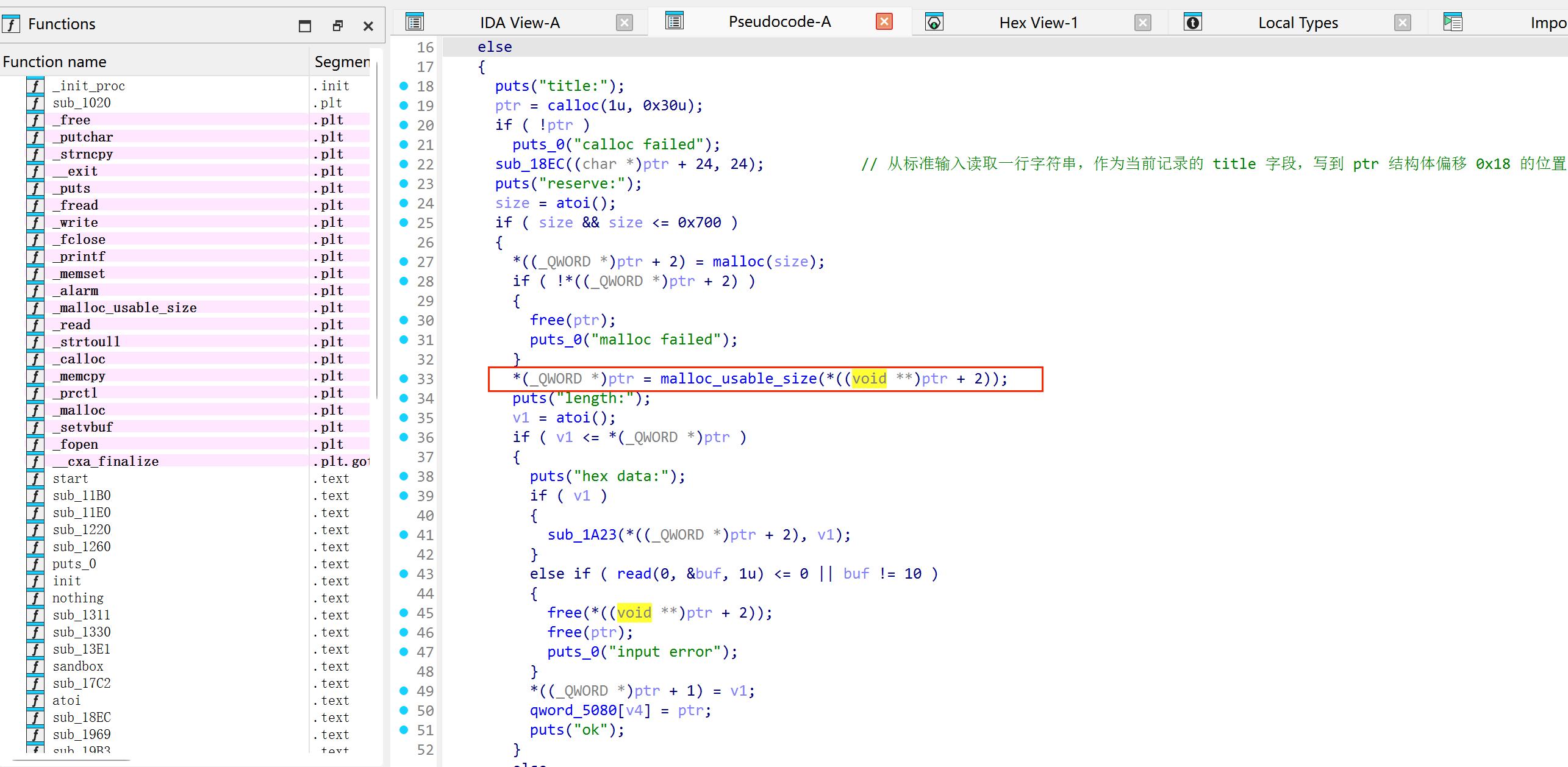
Task: Click function icon beside _prctl
Action: (35, 393)
